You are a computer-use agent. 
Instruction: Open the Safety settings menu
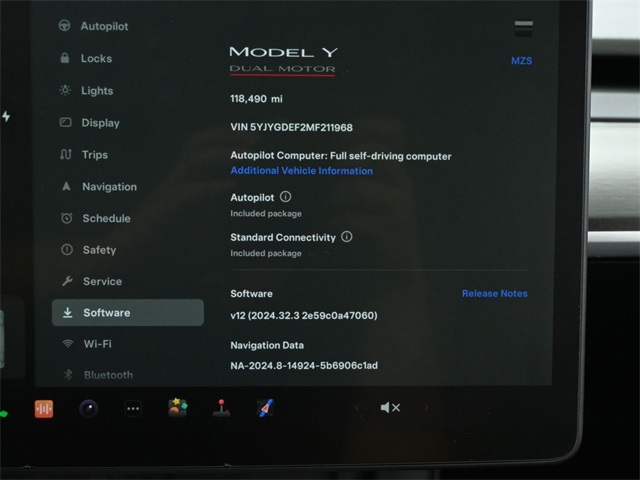(89, 250)
